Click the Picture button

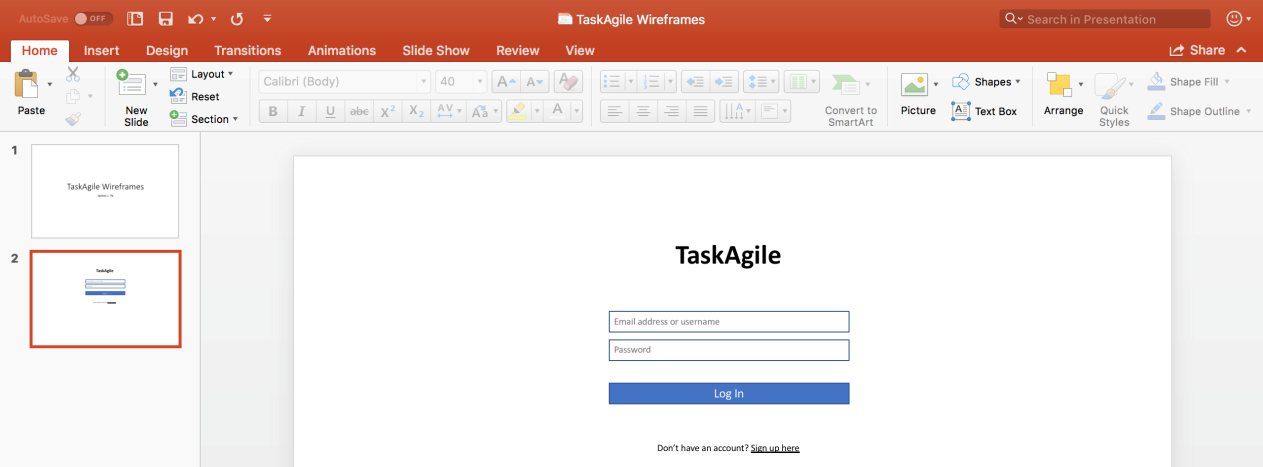pyautogui.click(x=917, y=95)
